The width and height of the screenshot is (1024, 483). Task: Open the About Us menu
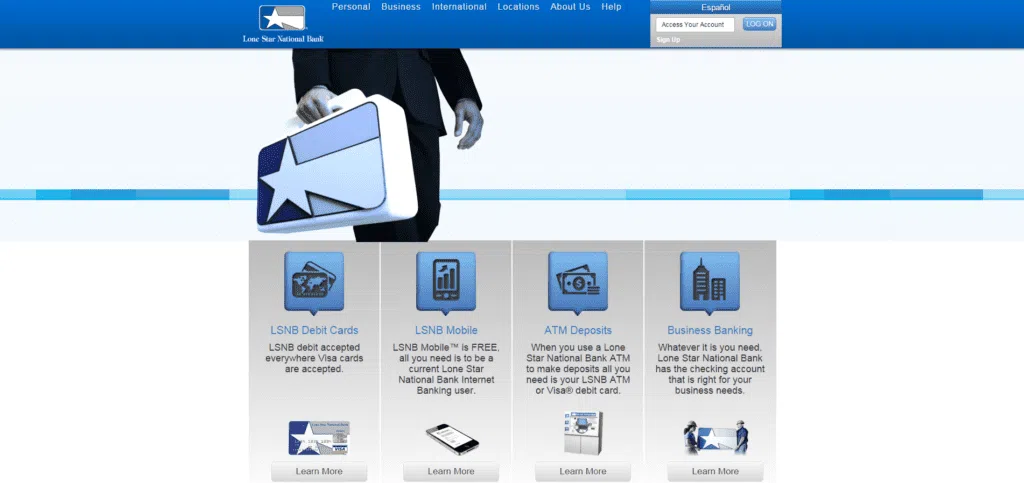(570, 7)
